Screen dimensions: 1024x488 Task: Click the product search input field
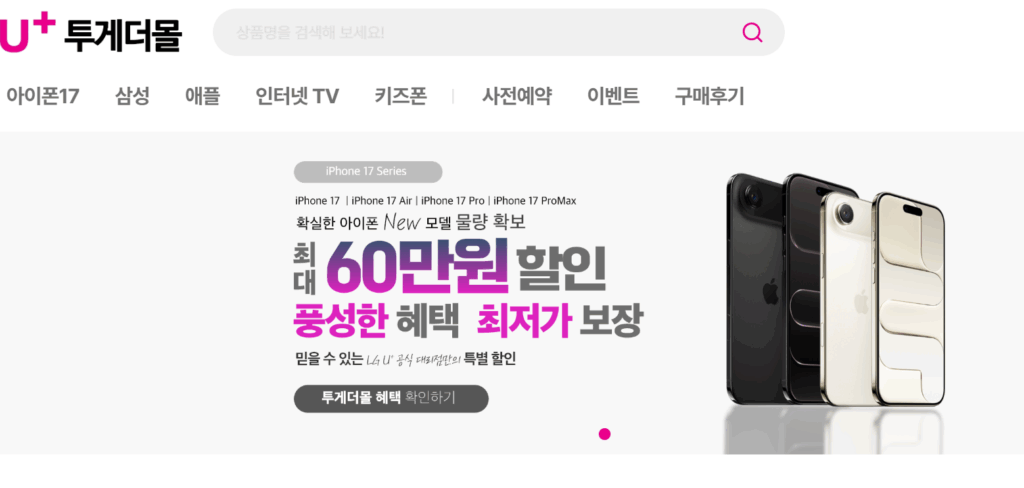pos(498,32)
